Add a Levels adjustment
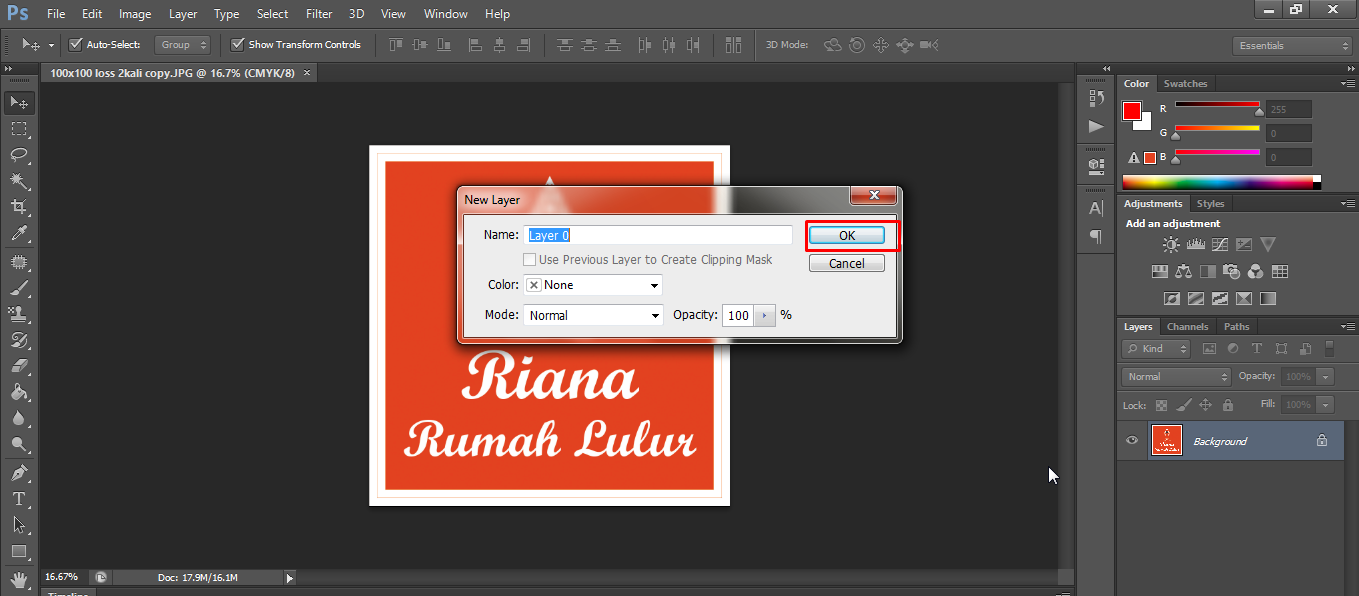Screen dimensions: 1359x596 tap(1196, 243)
